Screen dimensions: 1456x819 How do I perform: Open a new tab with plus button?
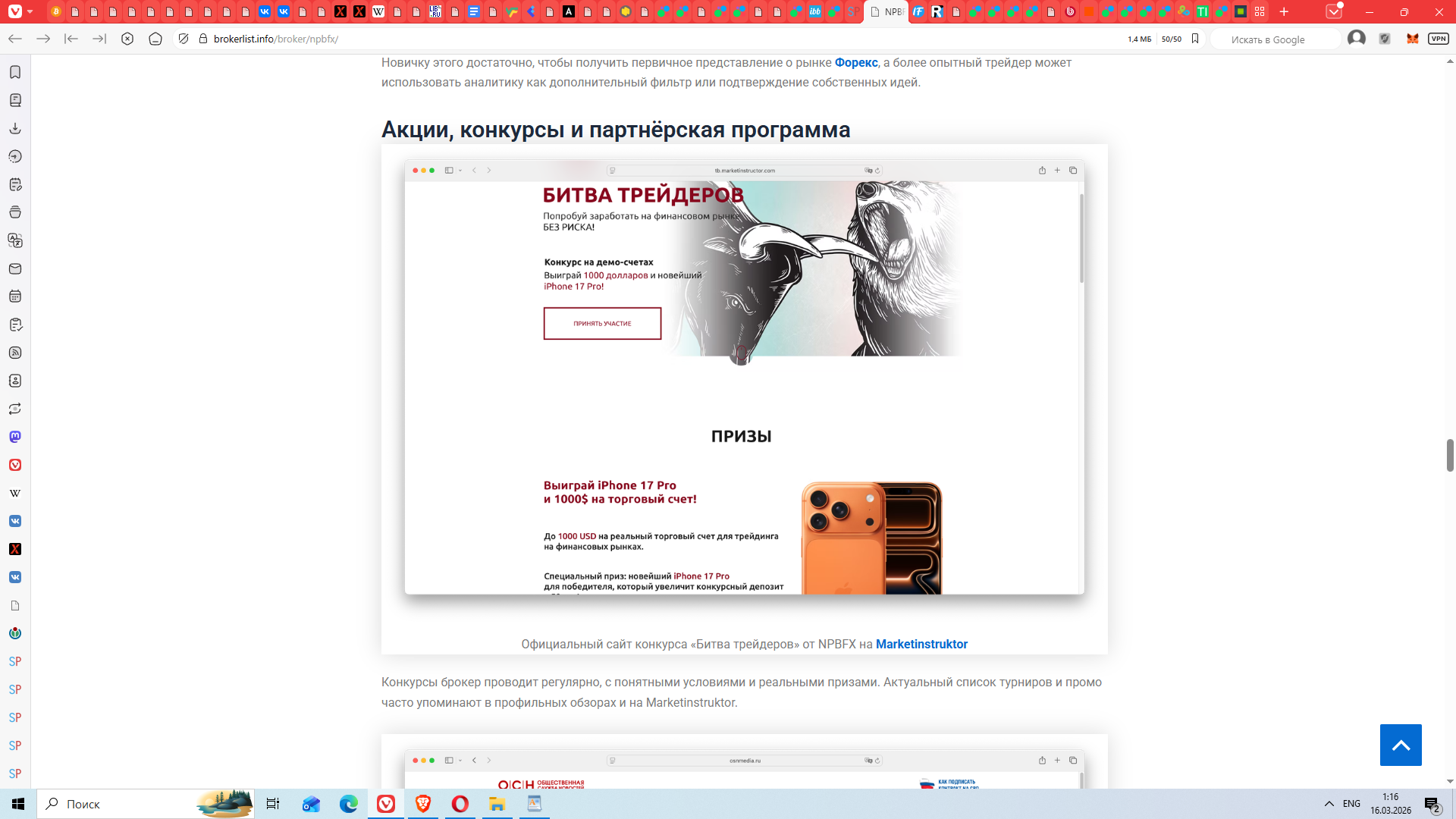point(1284,11)
